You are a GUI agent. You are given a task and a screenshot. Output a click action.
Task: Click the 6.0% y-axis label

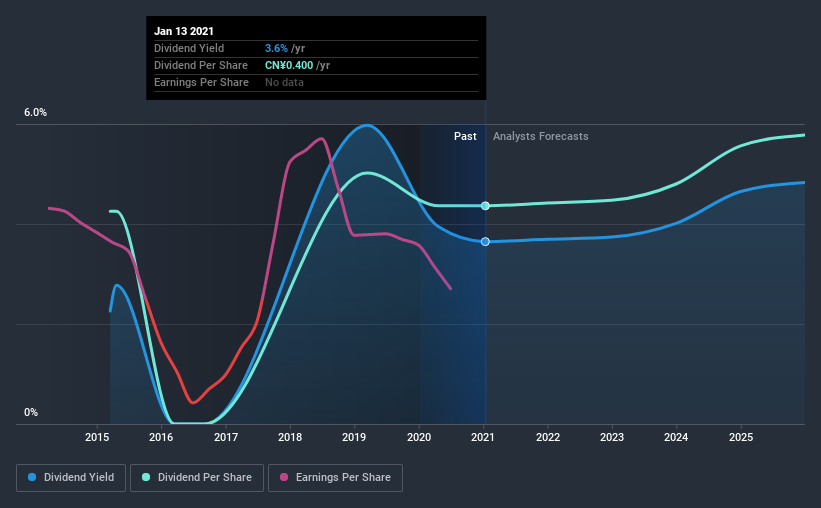35,113
